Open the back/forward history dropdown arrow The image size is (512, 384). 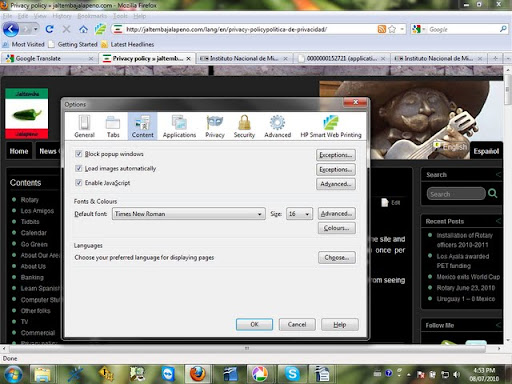(x=35, y=29)
